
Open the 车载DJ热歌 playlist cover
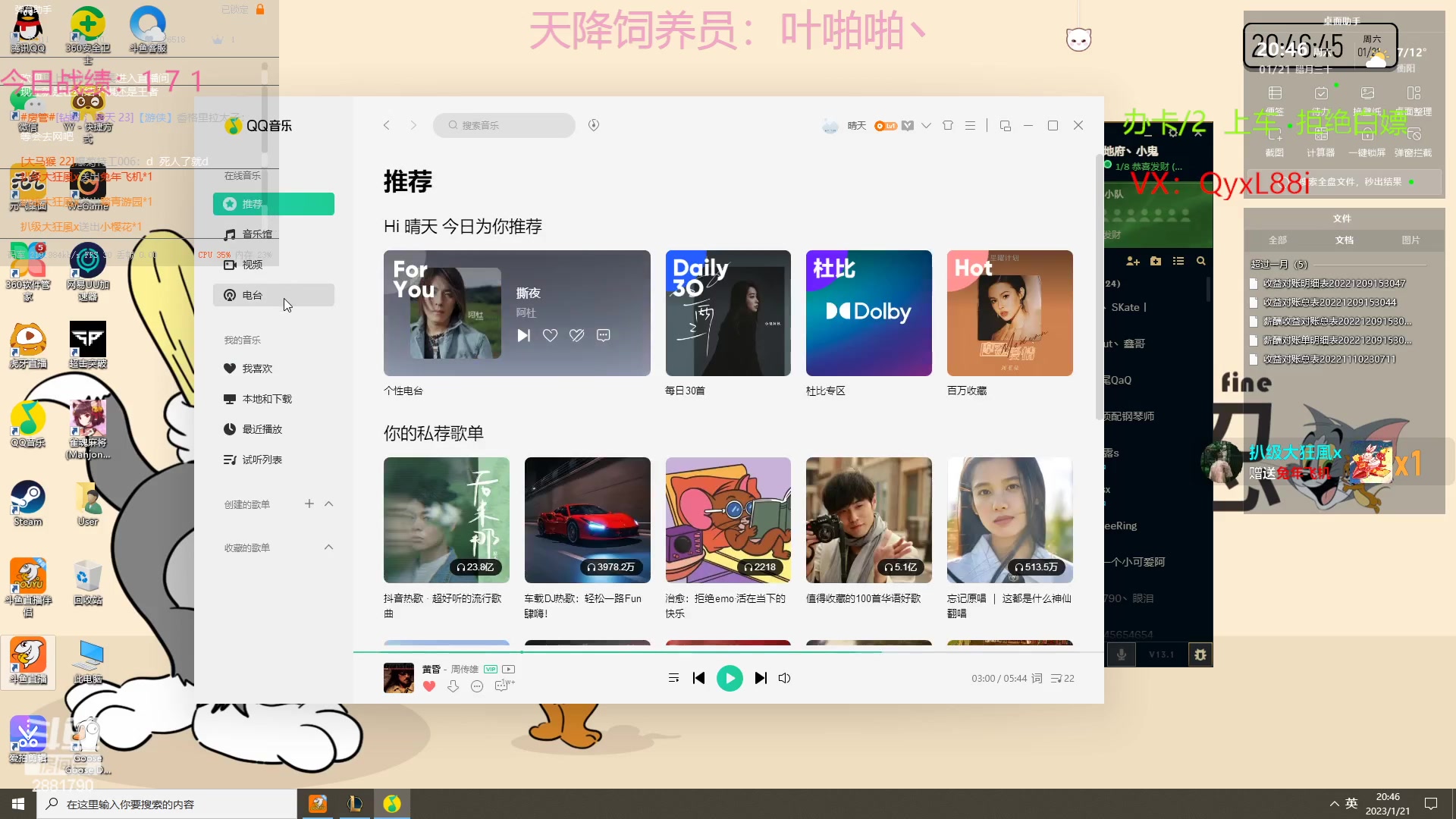[588, 520]
